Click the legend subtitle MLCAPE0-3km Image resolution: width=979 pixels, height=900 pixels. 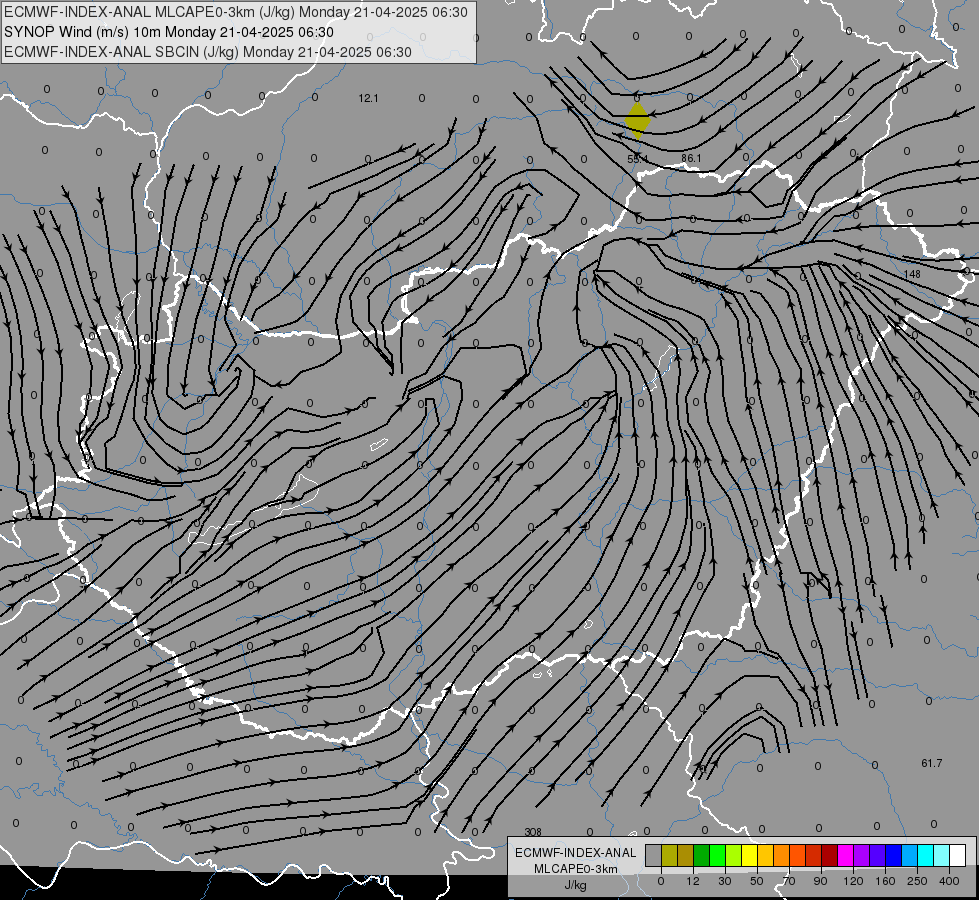576,869
